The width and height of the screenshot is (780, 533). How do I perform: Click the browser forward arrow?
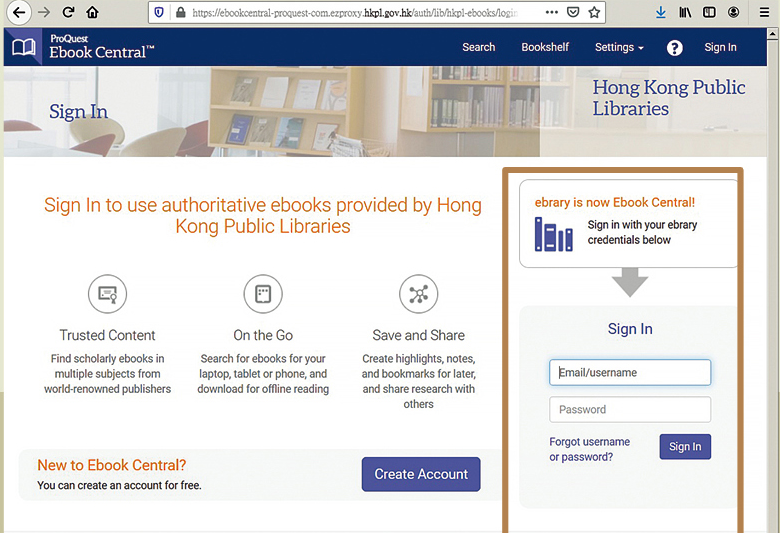click(x=44, y=12)
